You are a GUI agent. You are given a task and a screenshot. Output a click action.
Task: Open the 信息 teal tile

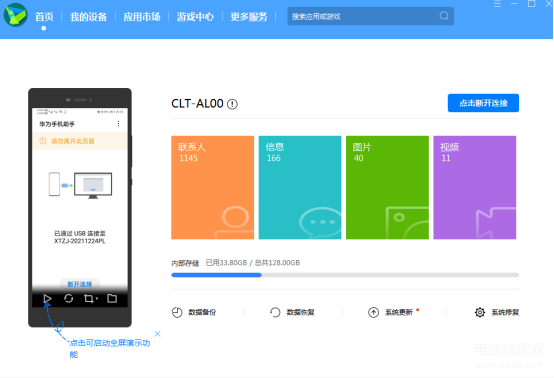click(x=300, y=187)
